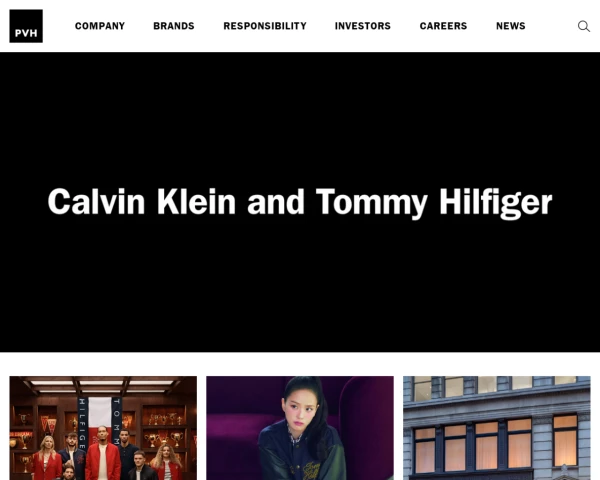
Task: Click the Calvin Klein and Tommy Hilfiger headline
Action: (300, 202)
